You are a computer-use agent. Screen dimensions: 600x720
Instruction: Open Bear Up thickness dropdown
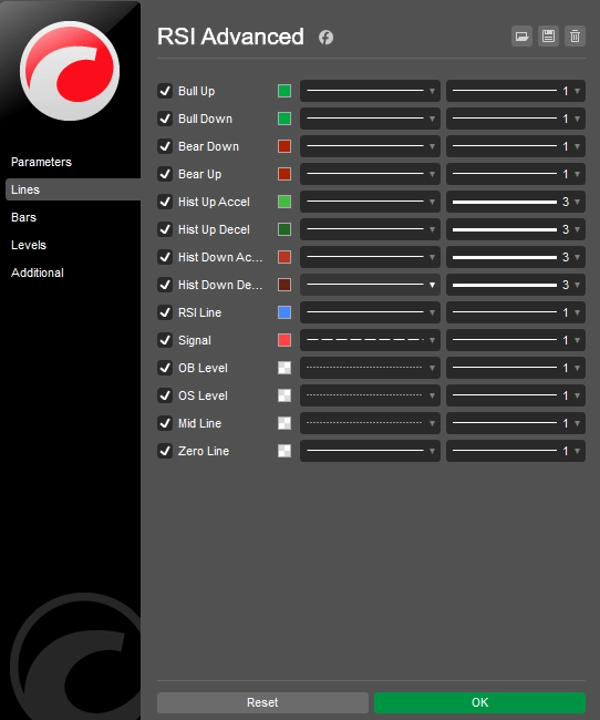pyautogui.click(x=516, y=174)
